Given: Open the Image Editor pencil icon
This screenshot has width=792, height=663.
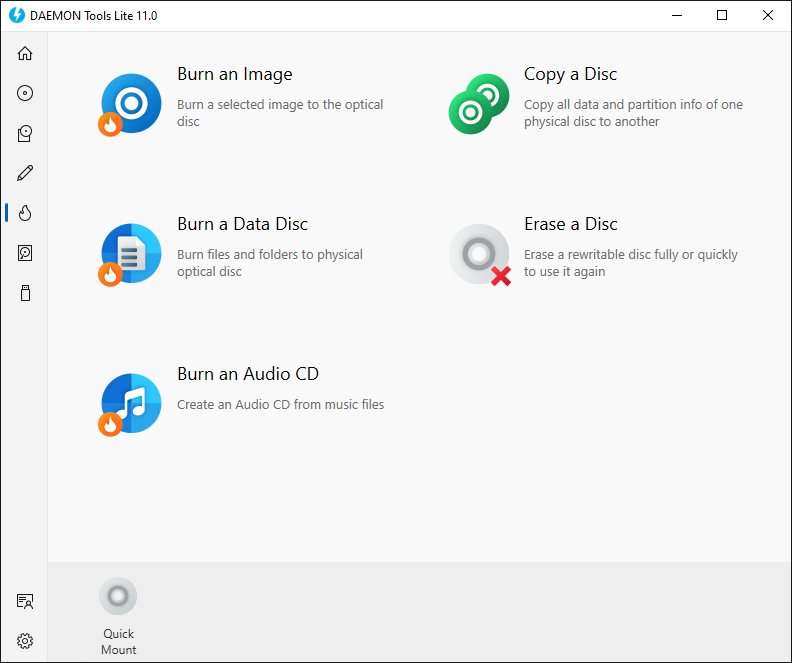Looking at the screenshot, I should pos(25,173).
